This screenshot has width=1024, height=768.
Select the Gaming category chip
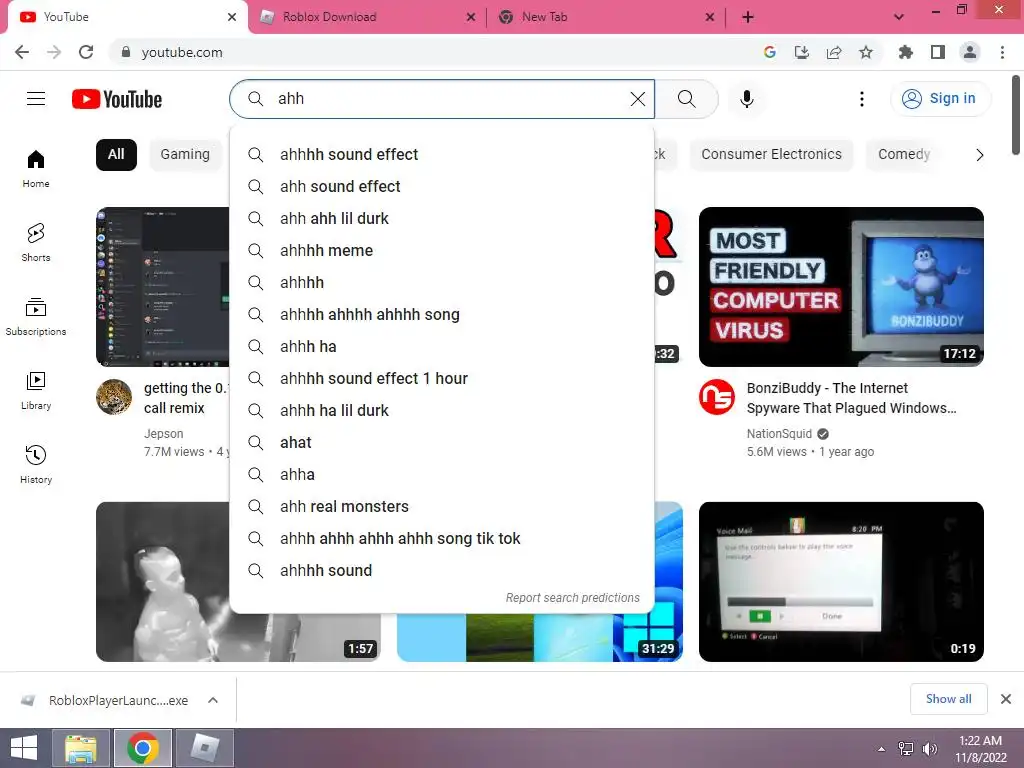pos(185,155)
